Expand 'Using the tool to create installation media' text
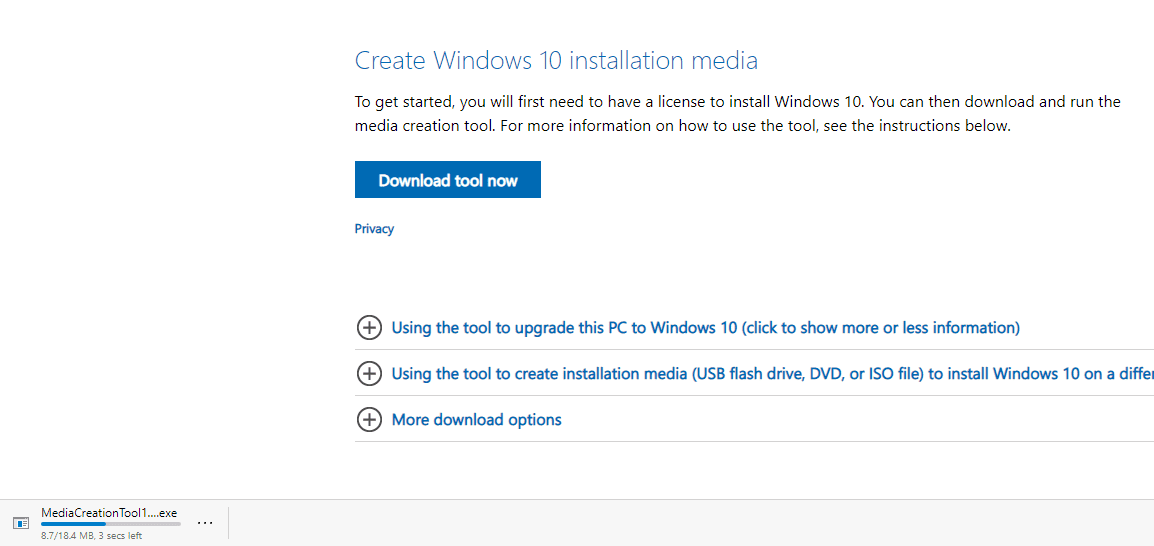The width and height of the screenshot is (1154, 546). tap(773, 374)
